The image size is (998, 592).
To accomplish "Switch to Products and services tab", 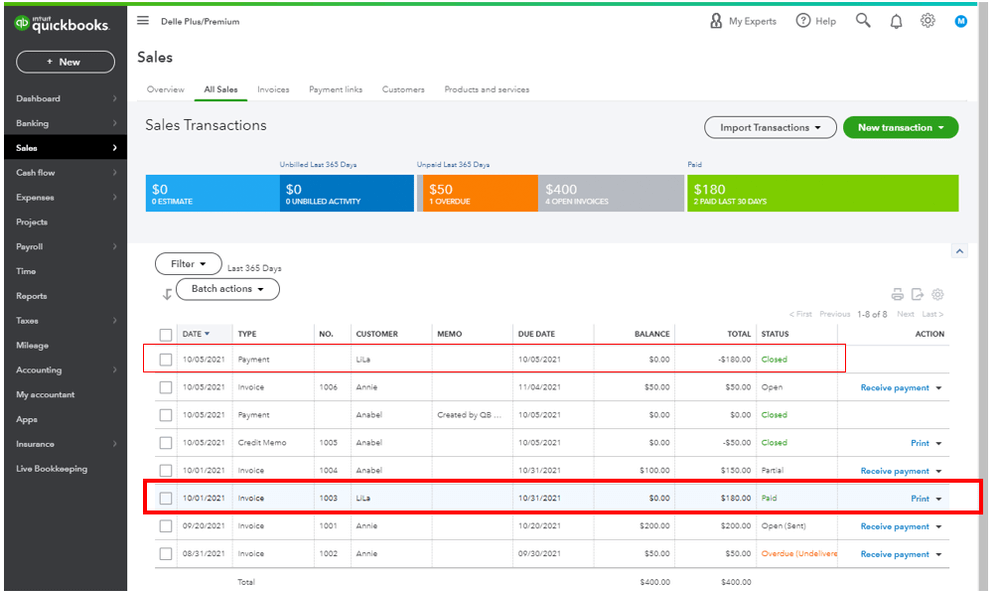I will tap(487, 90).
